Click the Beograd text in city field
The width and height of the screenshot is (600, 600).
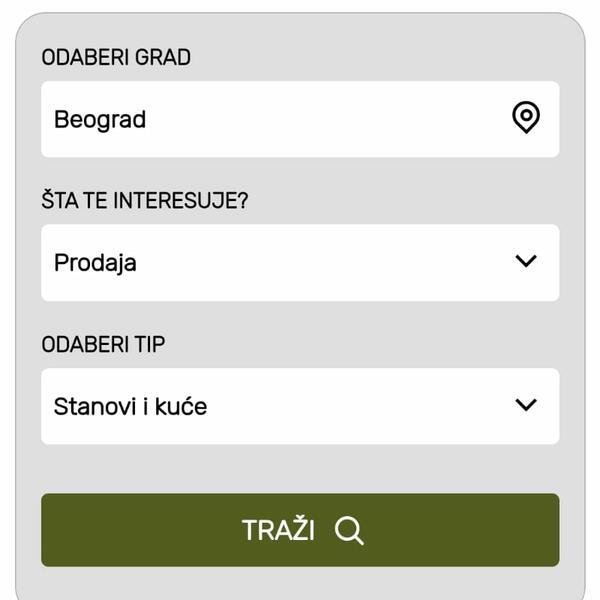pyautogui.click(x=100, y=119)
